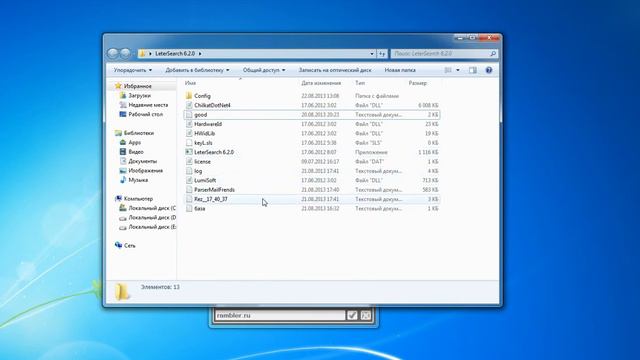Viewport: 640px width, 360px height.
Task: Select Компьютер in the navigation pane
Action: click(138, 199)
